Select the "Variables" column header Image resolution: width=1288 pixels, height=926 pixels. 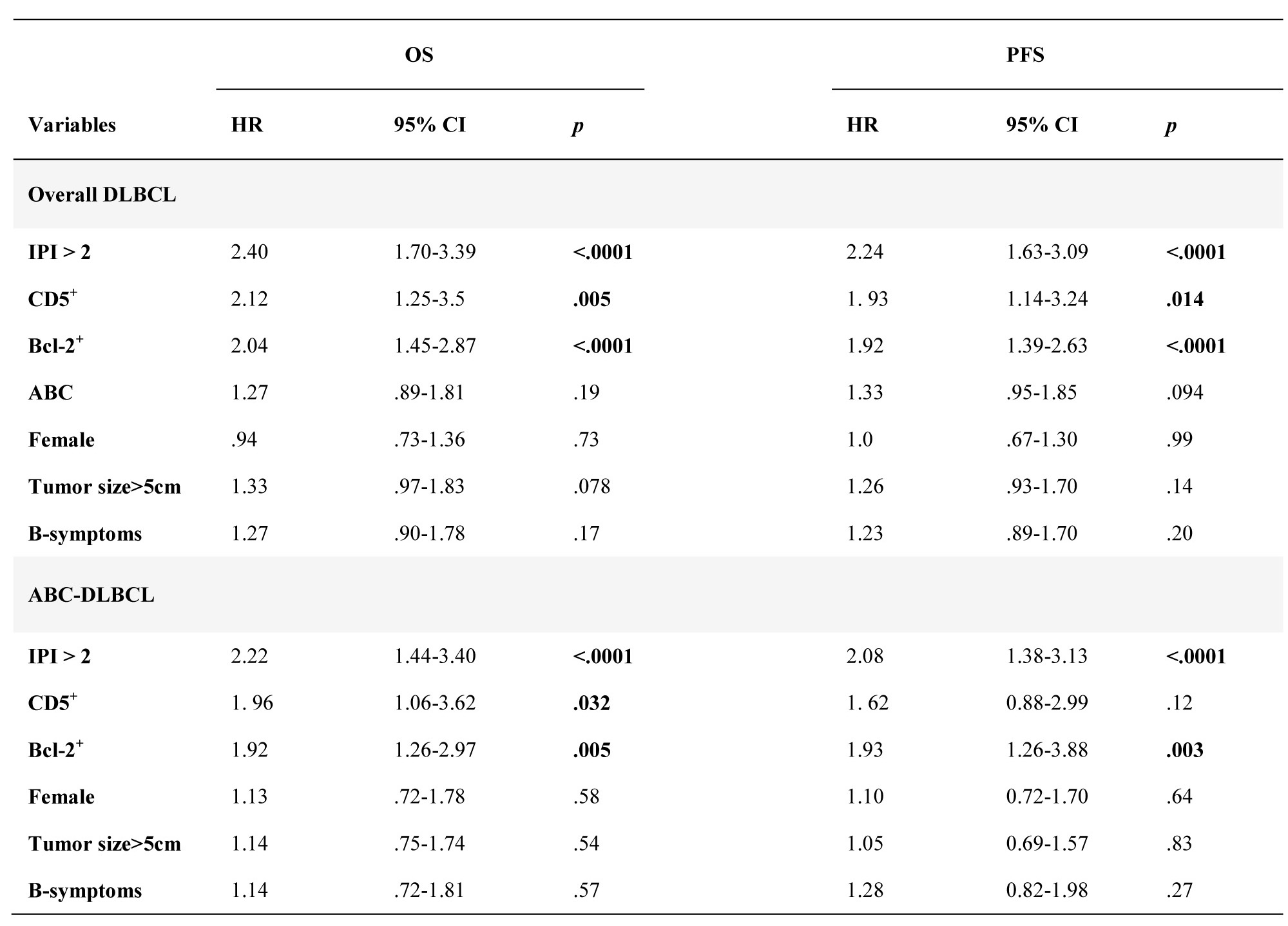(x=72, y=124)
